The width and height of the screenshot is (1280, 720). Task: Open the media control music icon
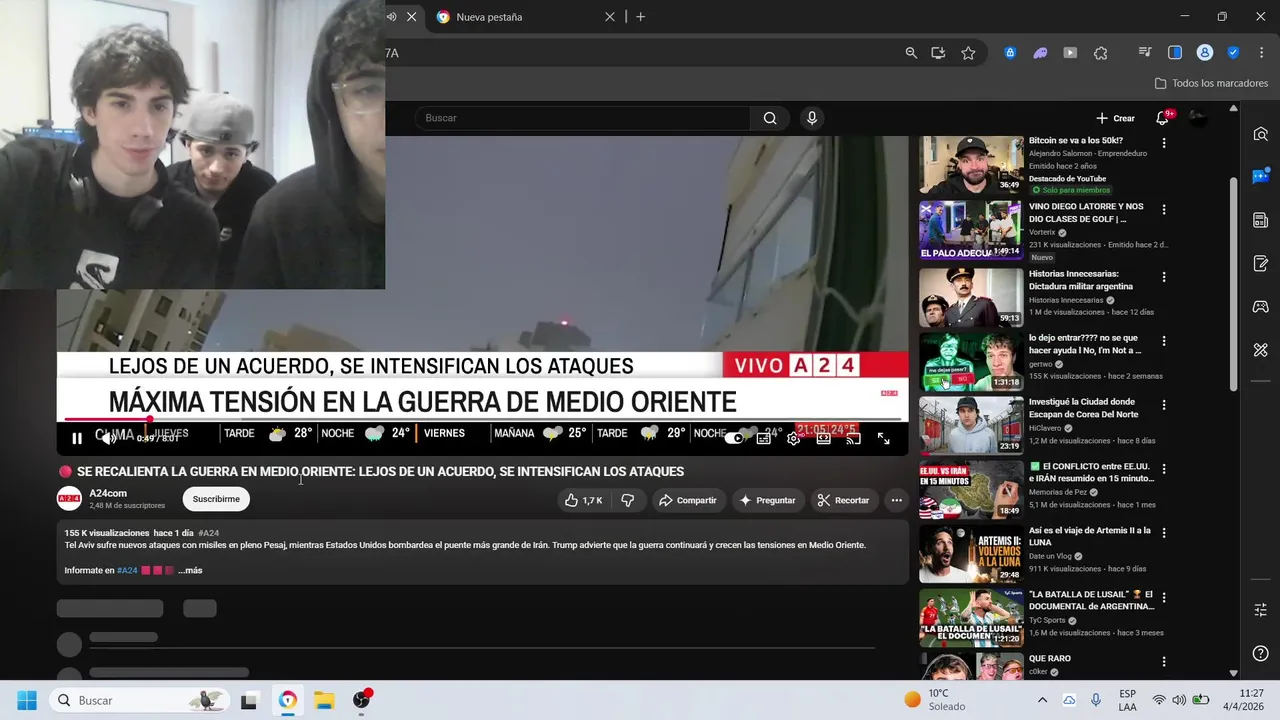click(x=1145, y=53)
